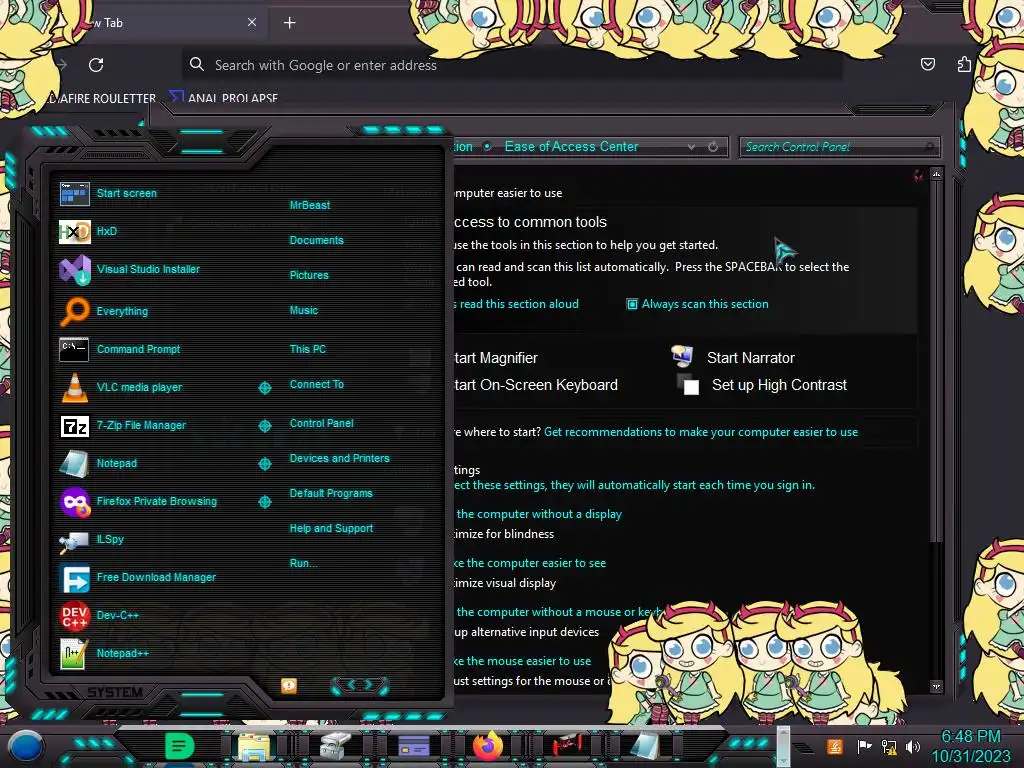Click the Start orb button
Image resolution: width=1024 pixels, height=768 pixels.
tap(25, 746)
